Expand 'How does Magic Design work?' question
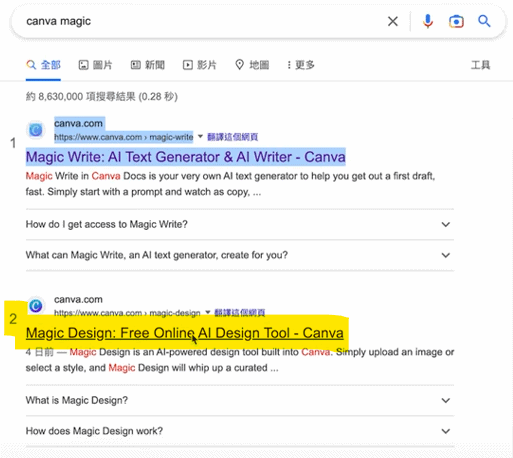Image resolution: width=513 pixels, height=458 pixels. coord(240,431)
